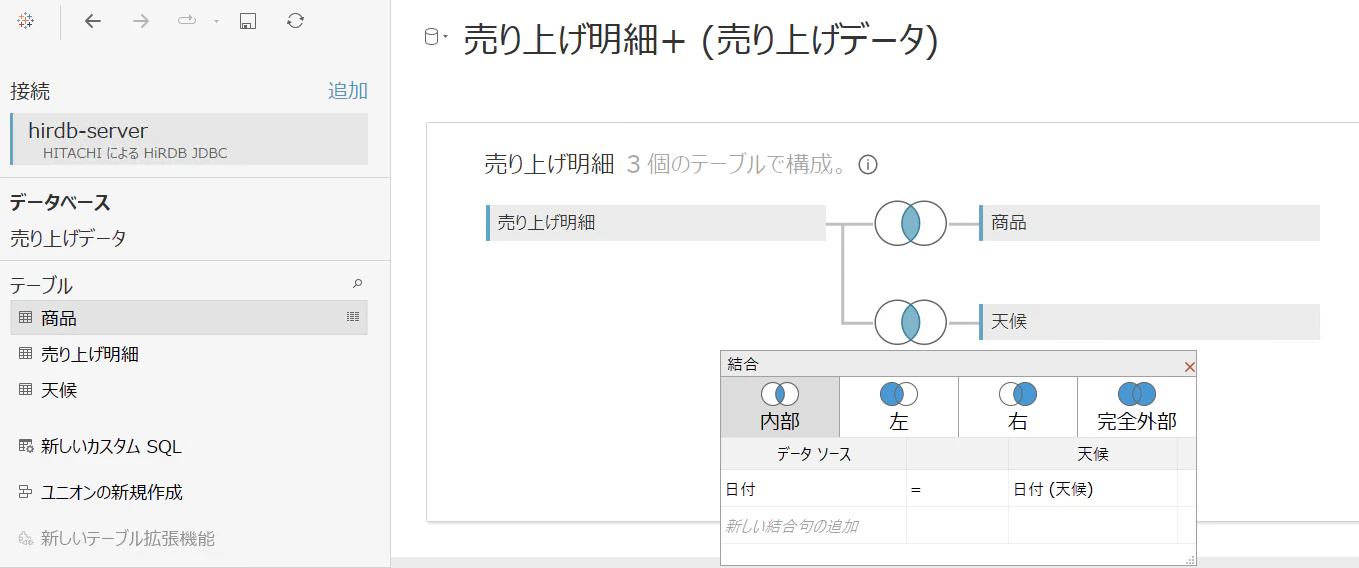Image resolution: width=1359 pixels, height=568 pixels.
Task: Click 新しいテーブル拡張機能
Action: tap(127, 539)
